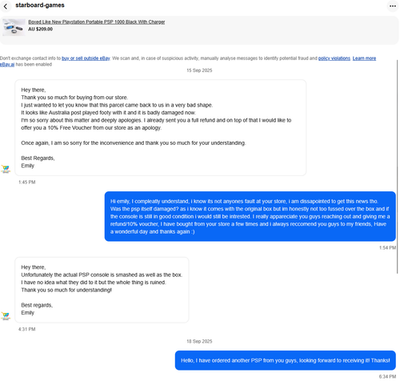Click the first message from Emily about the damaged parcel
Screen dimensions: 400x385
pyautogui.click(x=160, y=127)
